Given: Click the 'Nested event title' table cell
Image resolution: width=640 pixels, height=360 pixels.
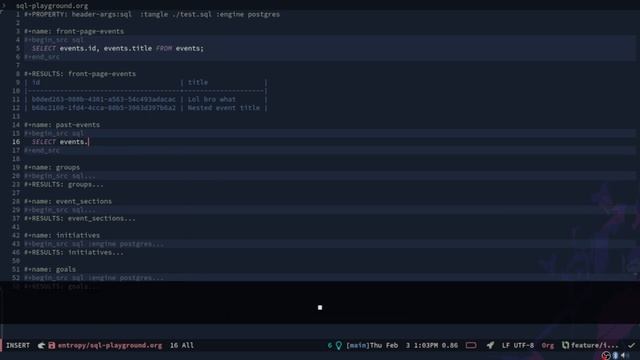Looking at the screenshot, I should [224, 108].
